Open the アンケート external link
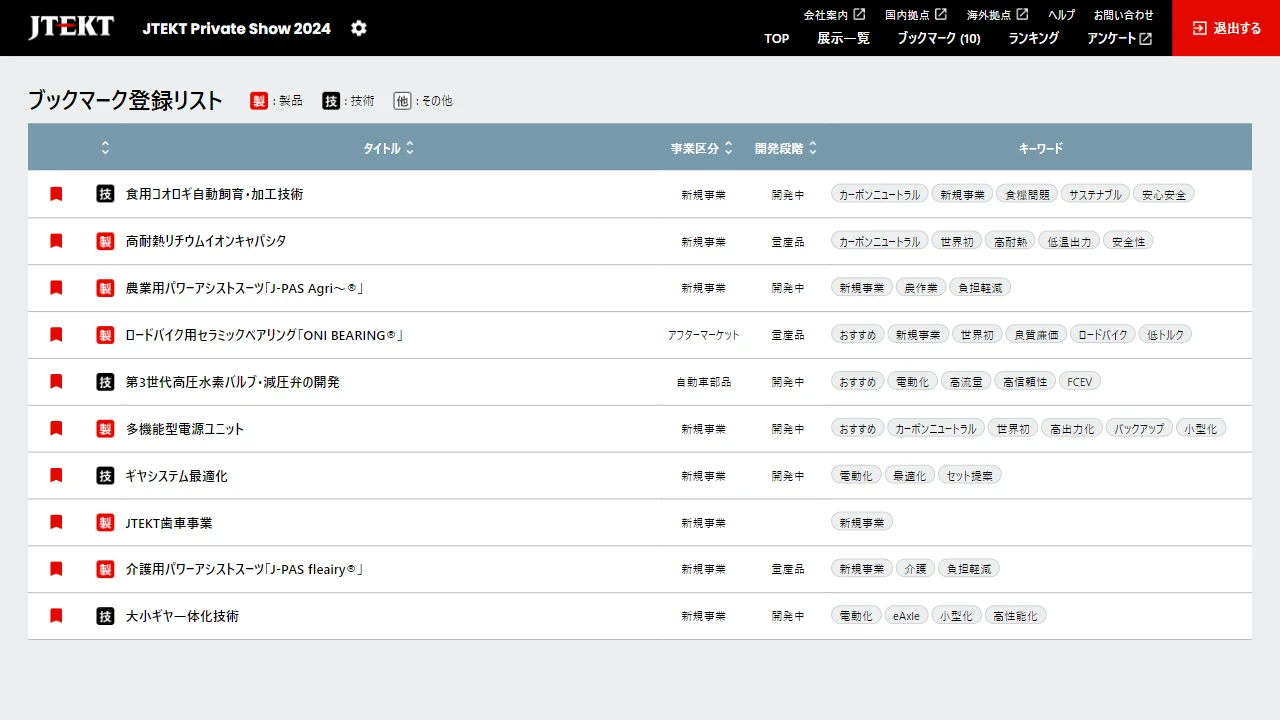1280x720 pixels. point(1119,39)
